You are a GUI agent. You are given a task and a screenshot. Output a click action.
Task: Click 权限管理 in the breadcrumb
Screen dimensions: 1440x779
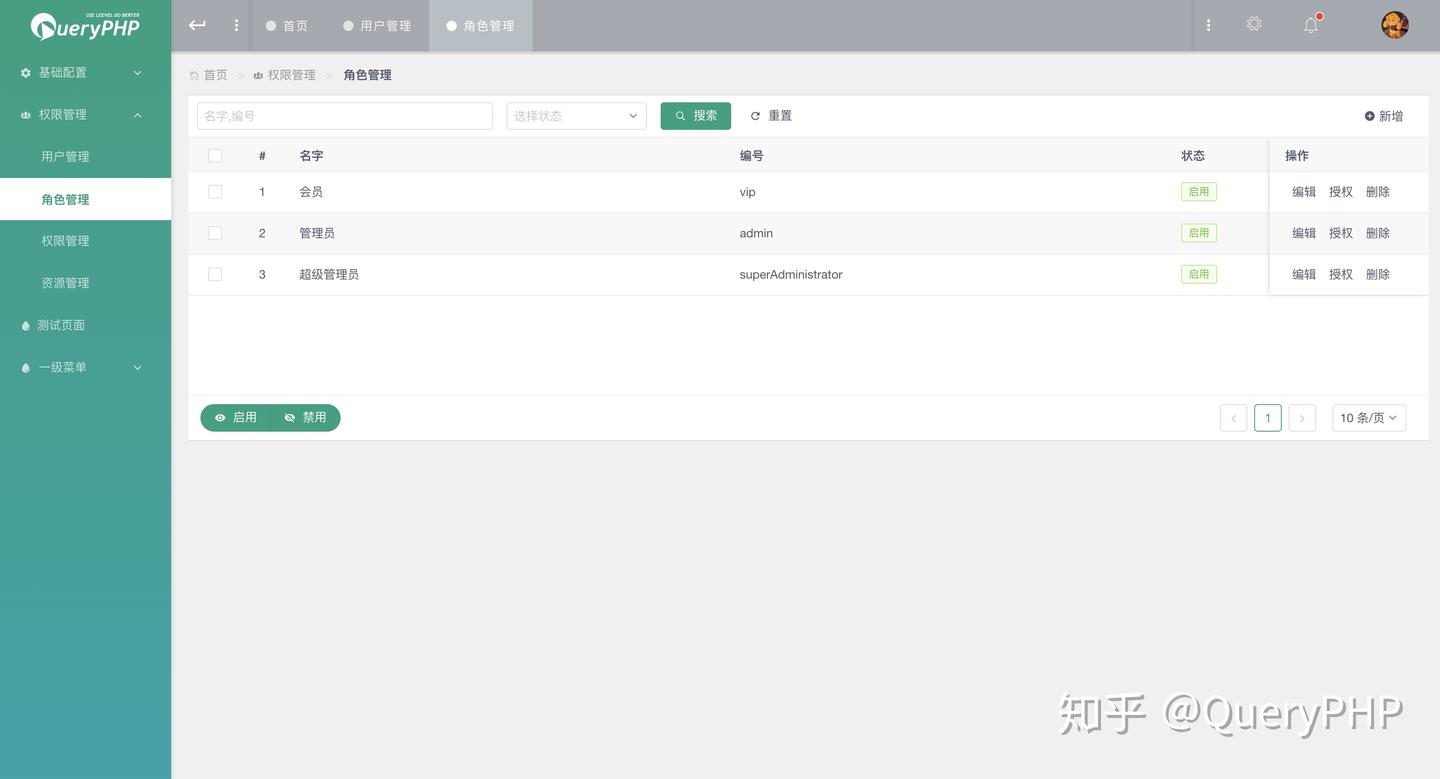click(291, 75)
